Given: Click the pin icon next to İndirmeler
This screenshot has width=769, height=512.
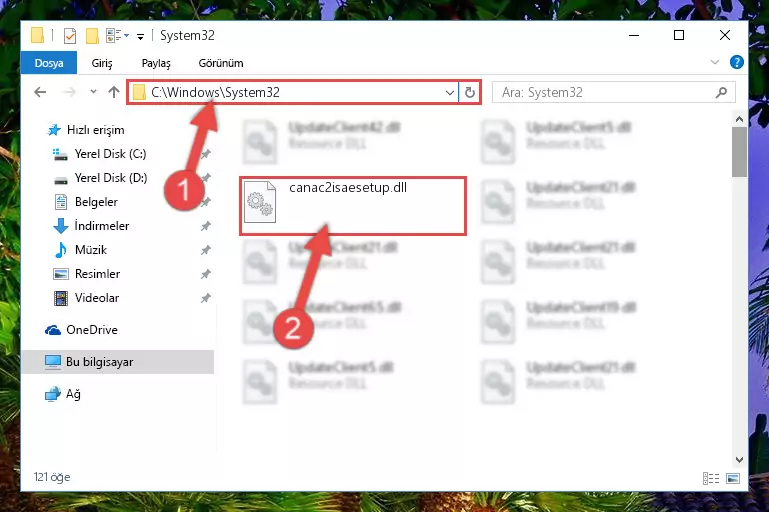Looking at the screenshot, I should [205, 226].
